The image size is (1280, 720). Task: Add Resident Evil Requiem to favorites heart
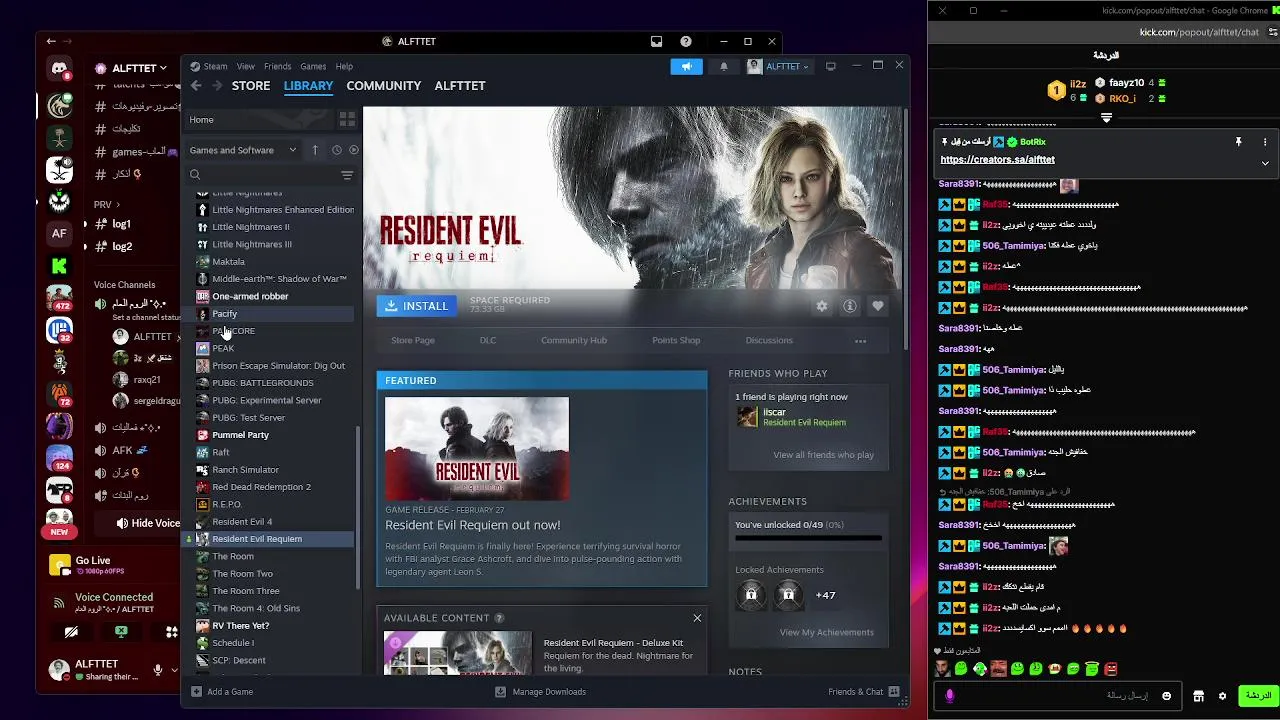(878, 306)
